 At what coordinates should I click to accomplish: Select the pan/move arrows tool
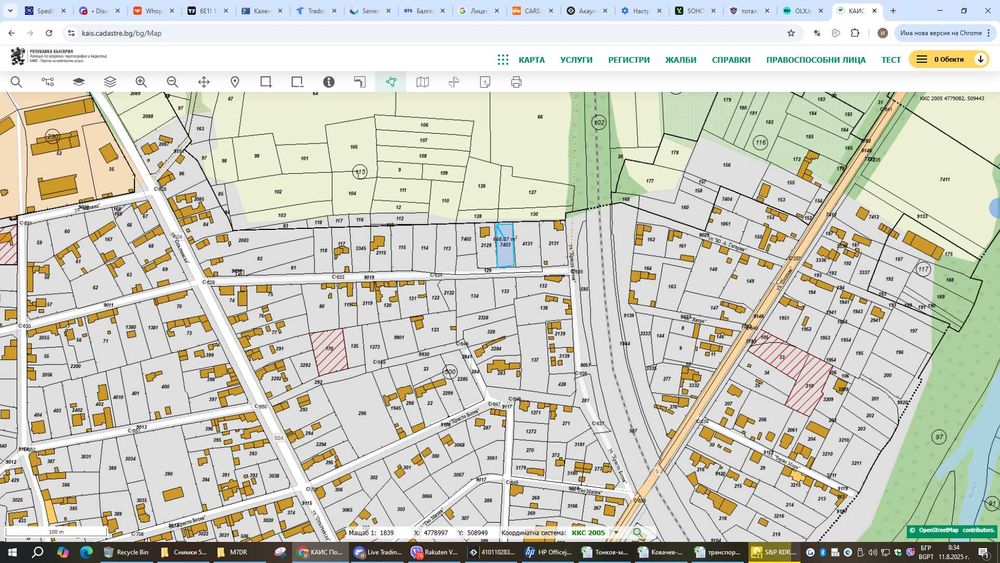(204, 82)
